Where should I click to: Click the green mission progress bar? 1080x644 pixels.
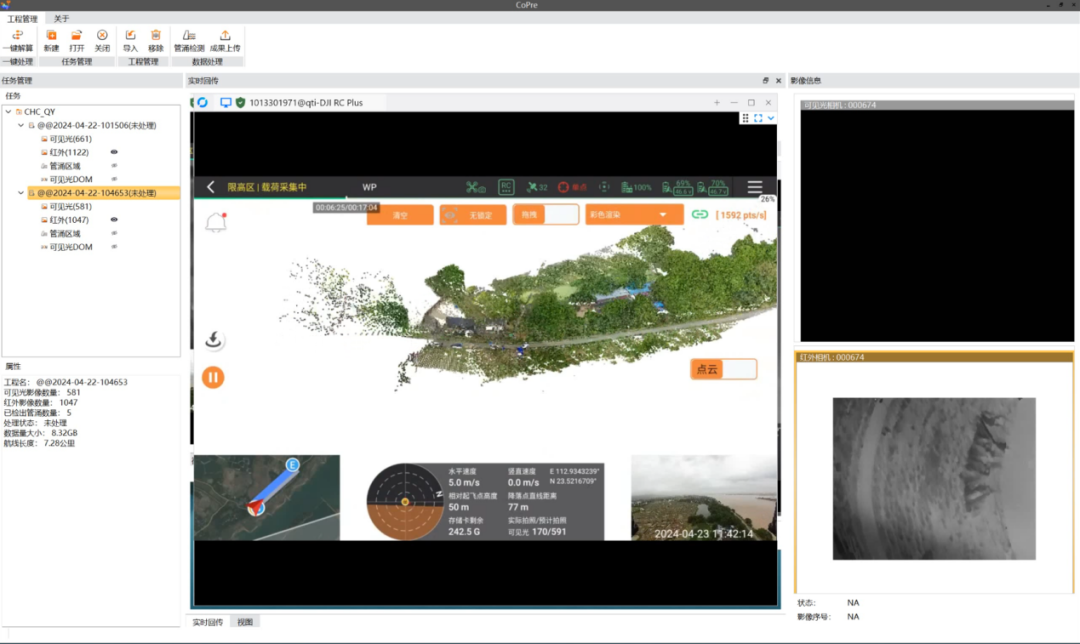coord(270,198)
